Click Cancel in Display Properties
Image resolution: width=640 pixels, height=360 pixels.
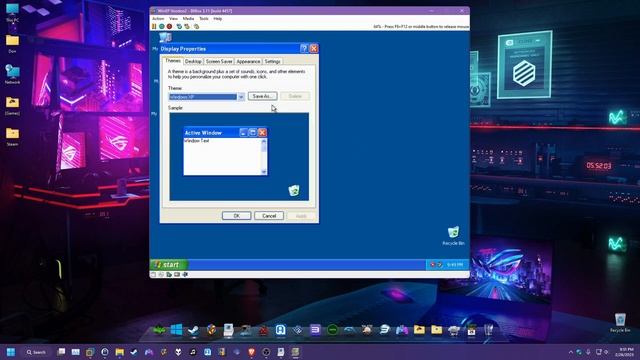point(269,216)
